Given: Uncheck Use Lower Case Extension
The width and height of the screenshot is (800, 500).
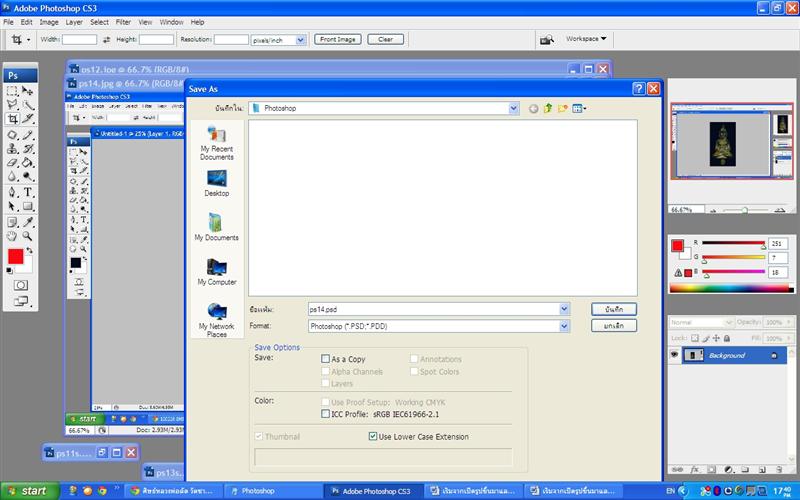Looking at the screenshot, I should click(x=373, y=437).
